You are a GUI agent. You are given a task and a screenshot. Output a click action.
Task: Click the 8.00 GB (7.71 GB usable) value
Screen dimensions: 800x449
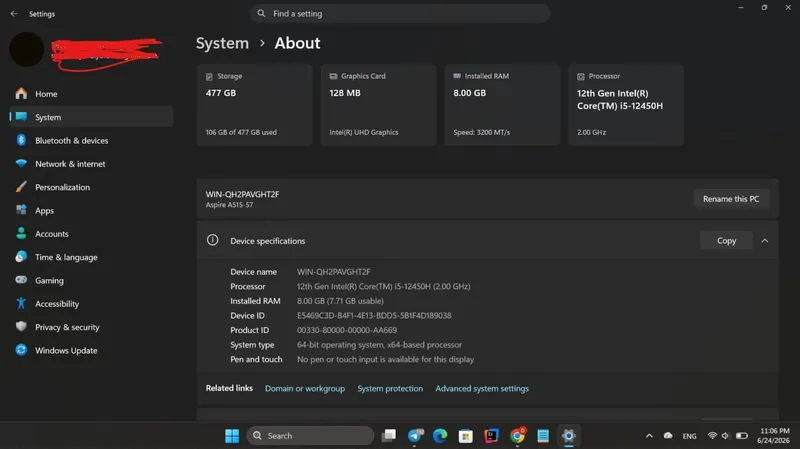click(340, 301)
